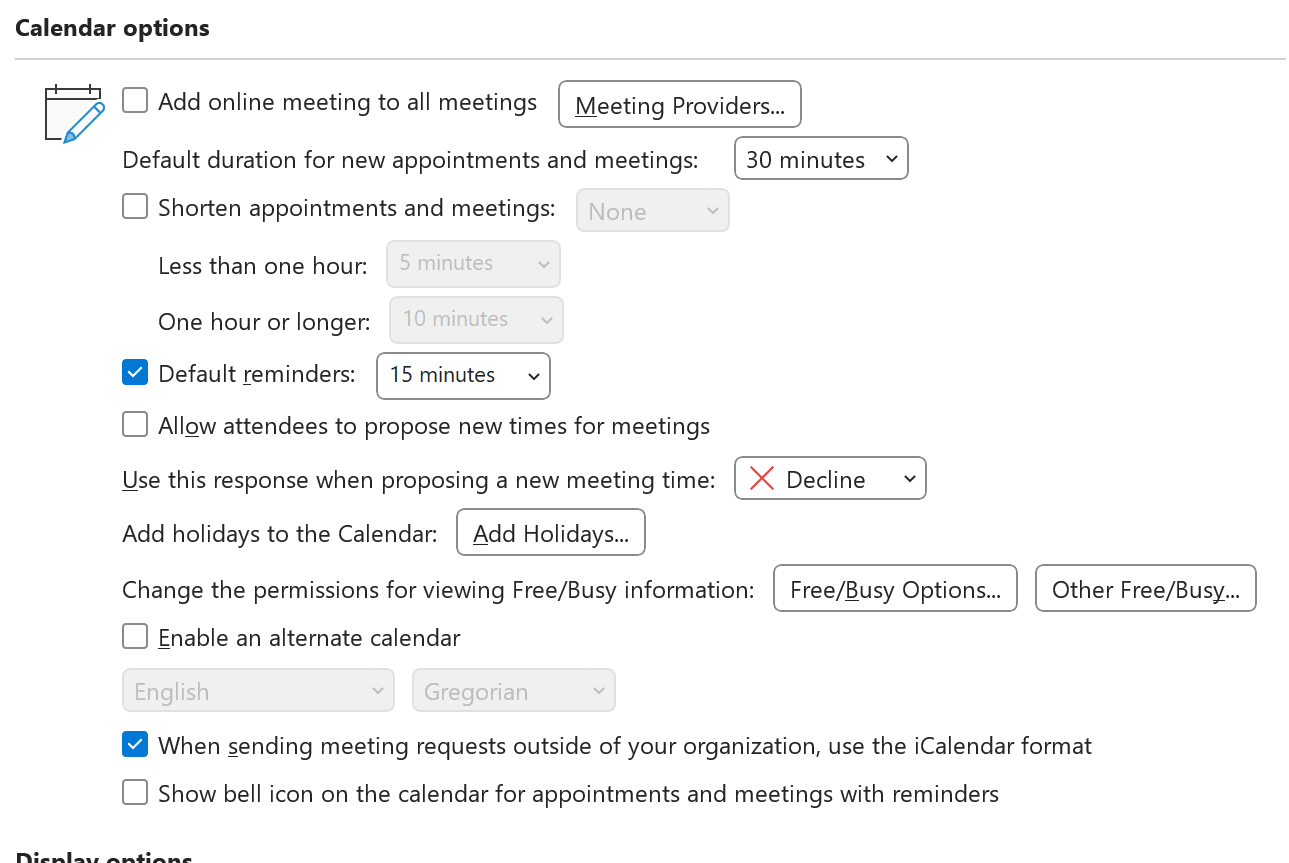Allow attendees to propose new meeting times
Image resolution: width=1289 pixels, height=863 pixels.
coord(134,424)
